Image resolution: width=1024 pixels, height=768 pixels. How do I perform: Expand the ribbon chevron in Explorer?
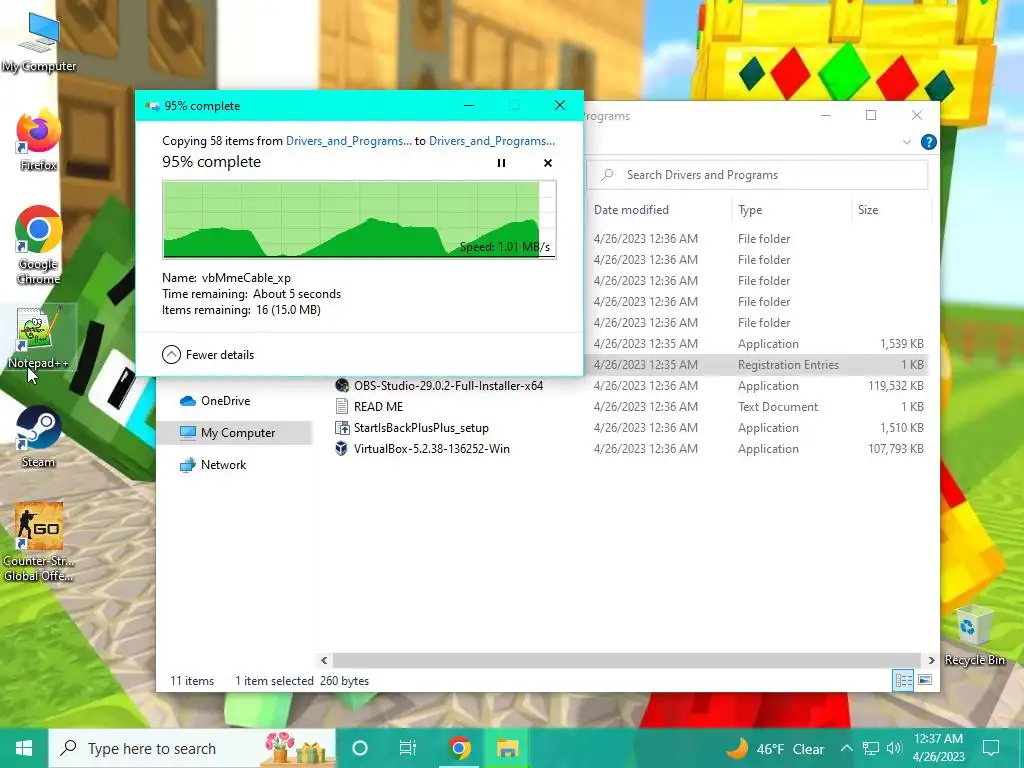(906, 142)
